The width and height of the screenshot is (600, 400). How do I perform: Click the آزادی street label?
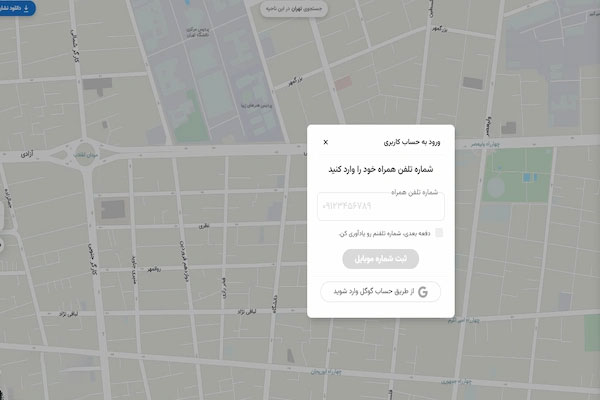pos(27,154)
